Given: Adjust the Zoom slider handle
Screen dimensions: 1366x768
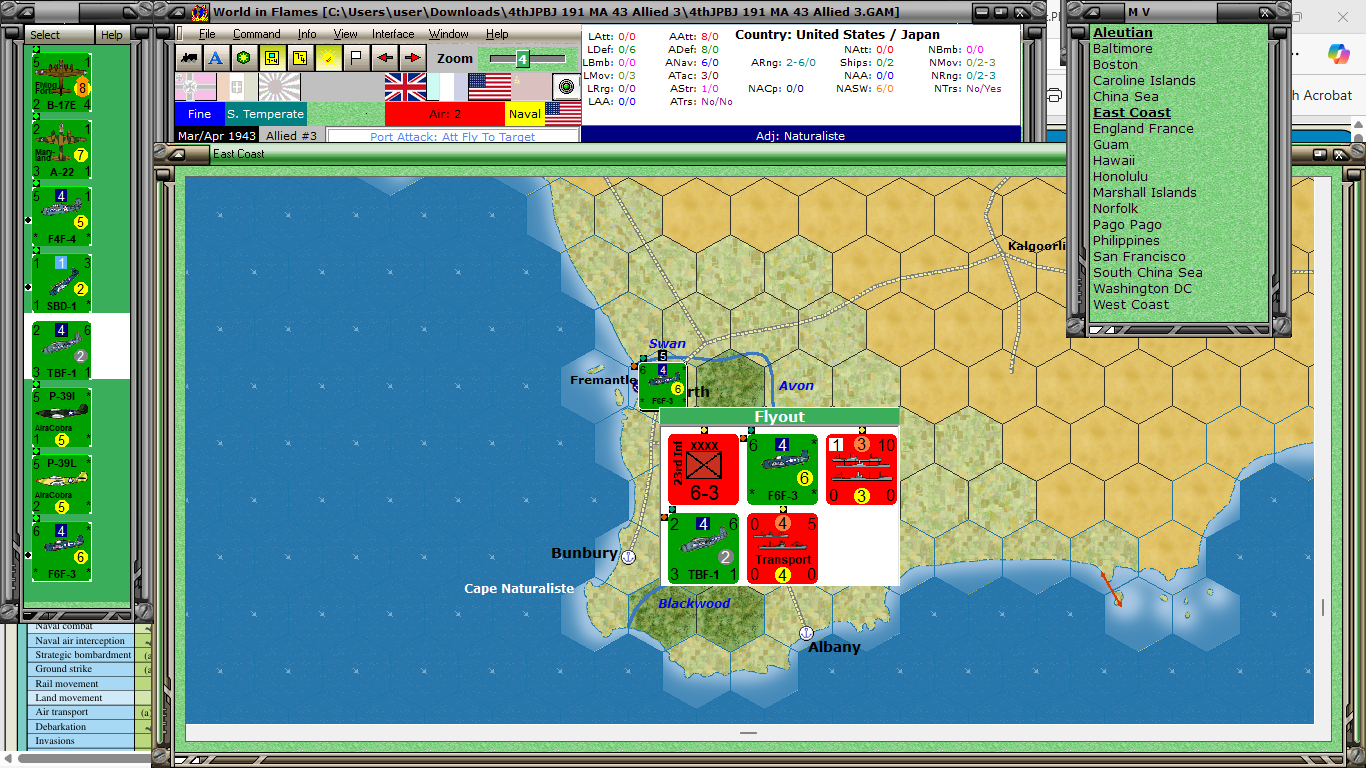Looking at the screenshot, I should pos(521,59).
